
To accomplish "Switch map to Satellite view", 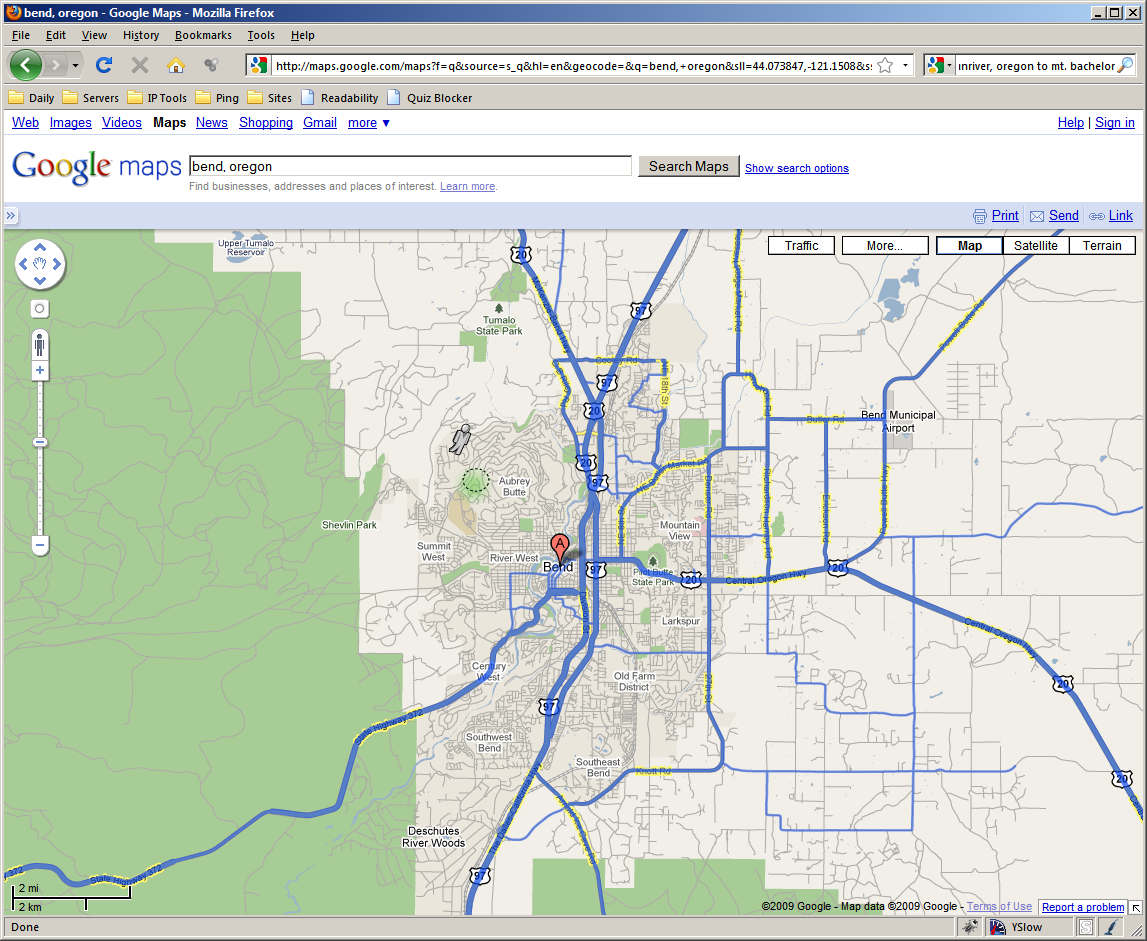I will (x=1035, y=245).
